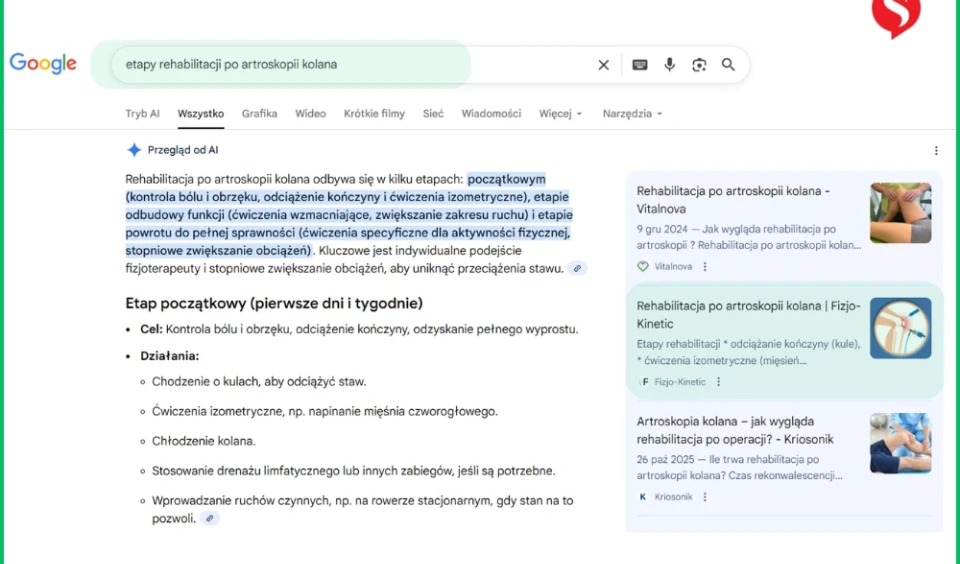
Task: Click the Kriosonik source name
Action: pos(673,497)
